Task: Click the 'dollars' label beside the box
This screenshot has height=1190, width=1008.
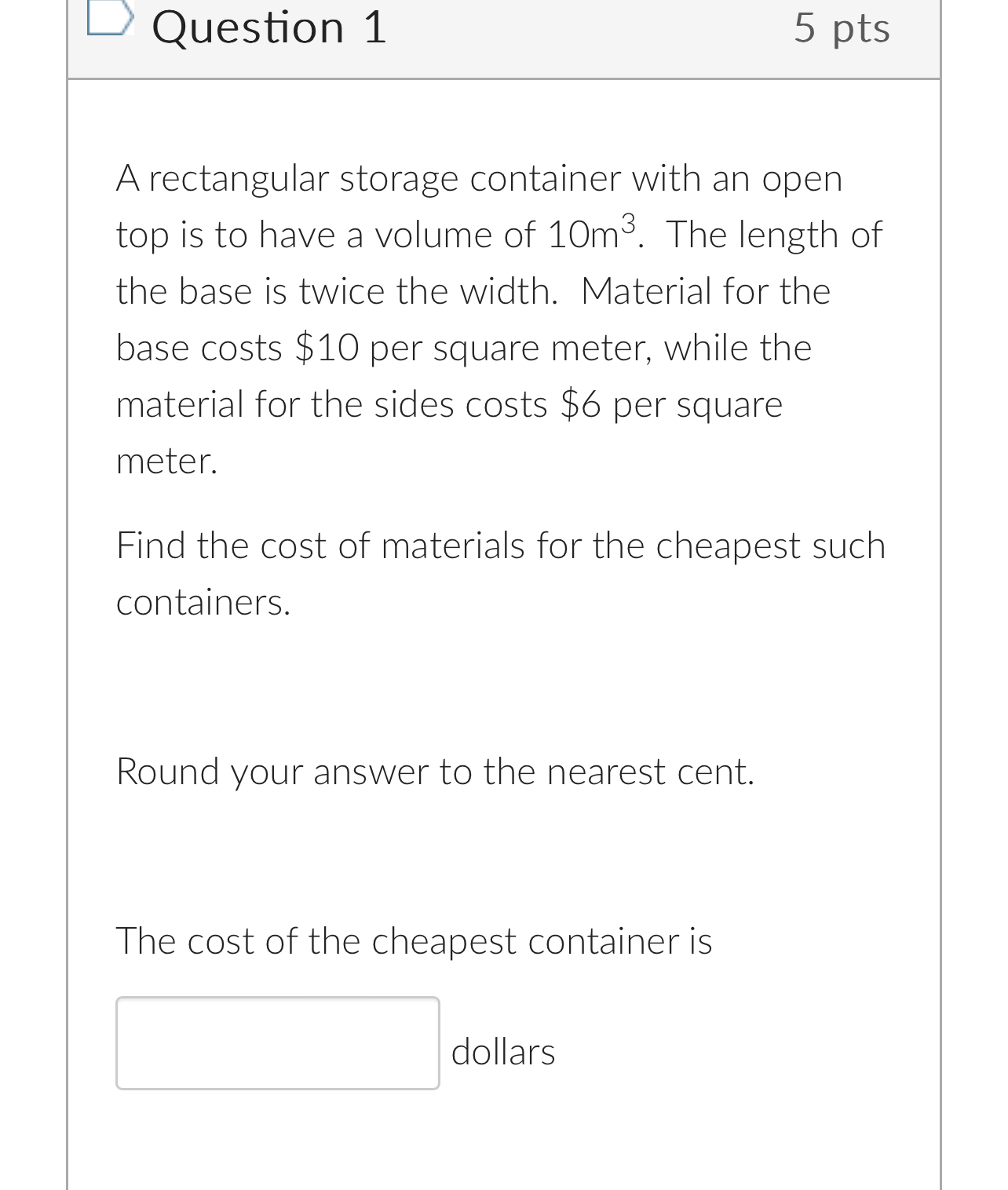Action: pyautogui.click(x=503, y=1052)
